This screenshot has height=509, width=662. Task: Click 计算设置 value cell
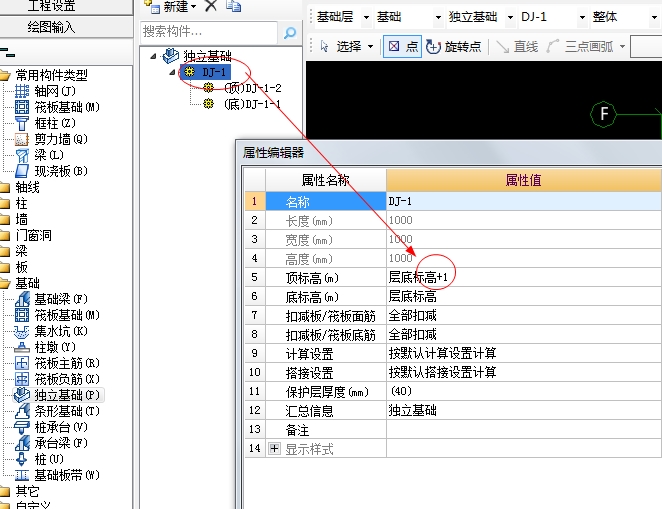point(524,353)
